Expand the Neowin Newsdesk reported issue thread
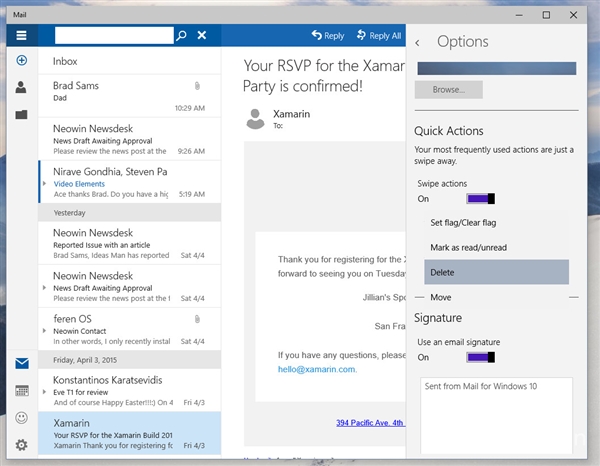This screenshot has width=600, height=466. tap(43, 255)
